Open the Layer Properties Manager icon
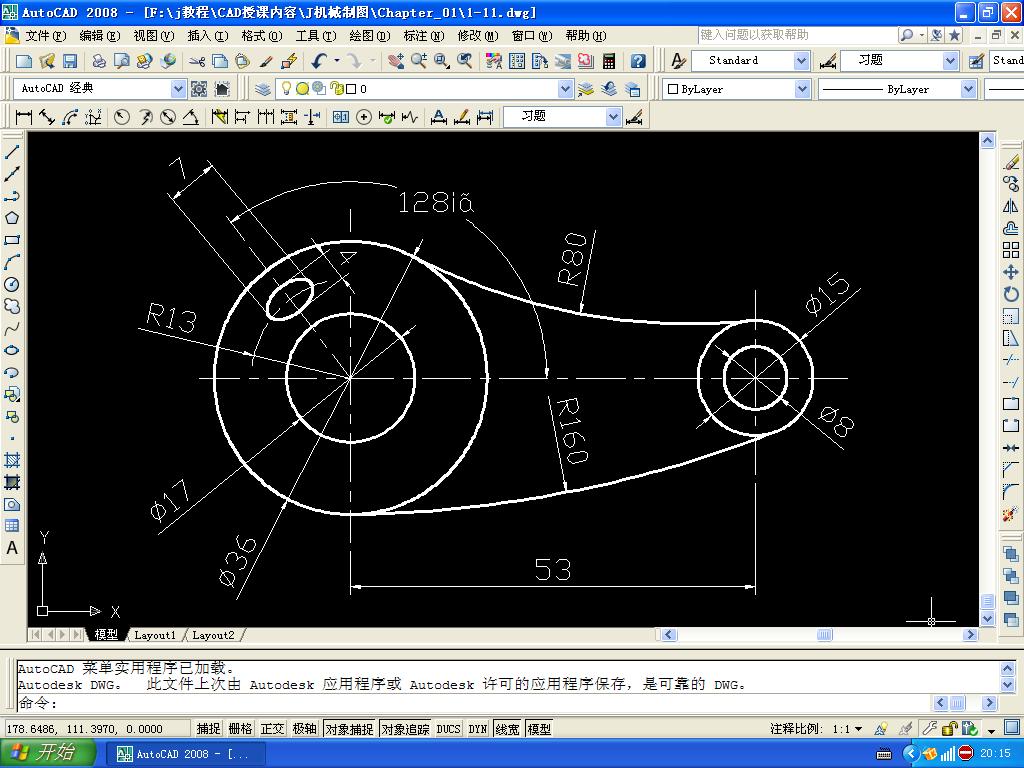1024x768 pixels. 263,89
